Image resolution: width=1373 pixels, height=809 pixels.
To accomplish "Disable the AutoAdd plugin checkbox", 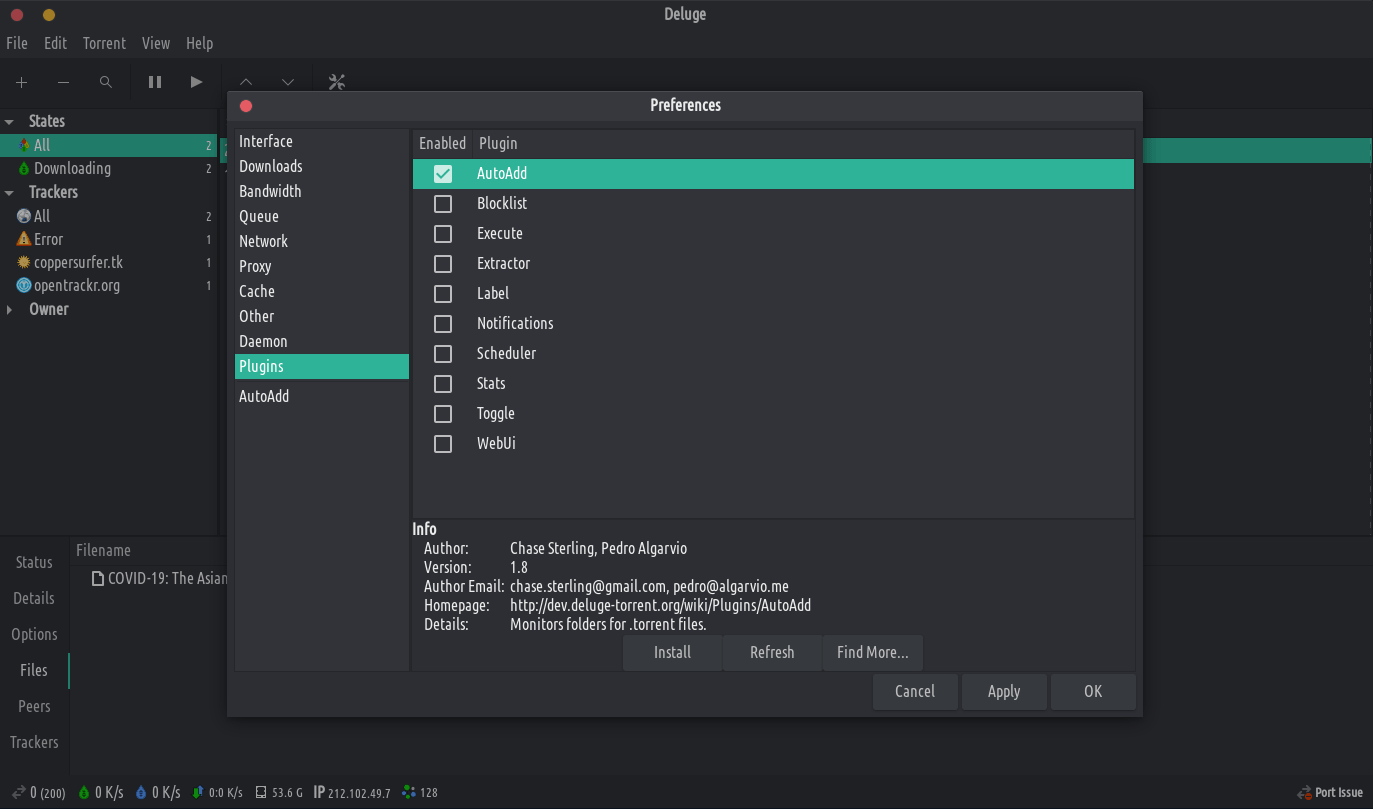I will (443, 173).
